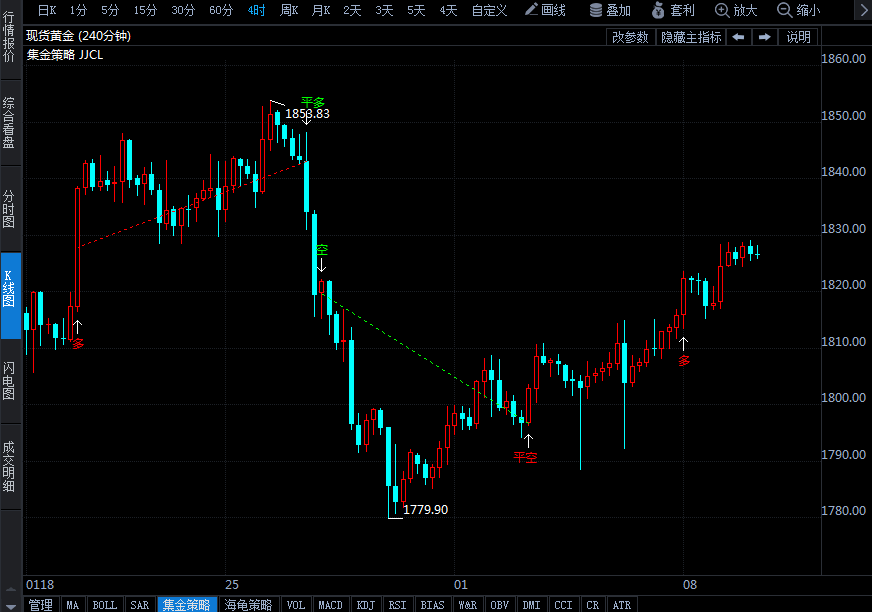This screenshot has height=612, width=872.
Task: Select the K线图 sidebar tab
Action: click(x=10, y=295)
